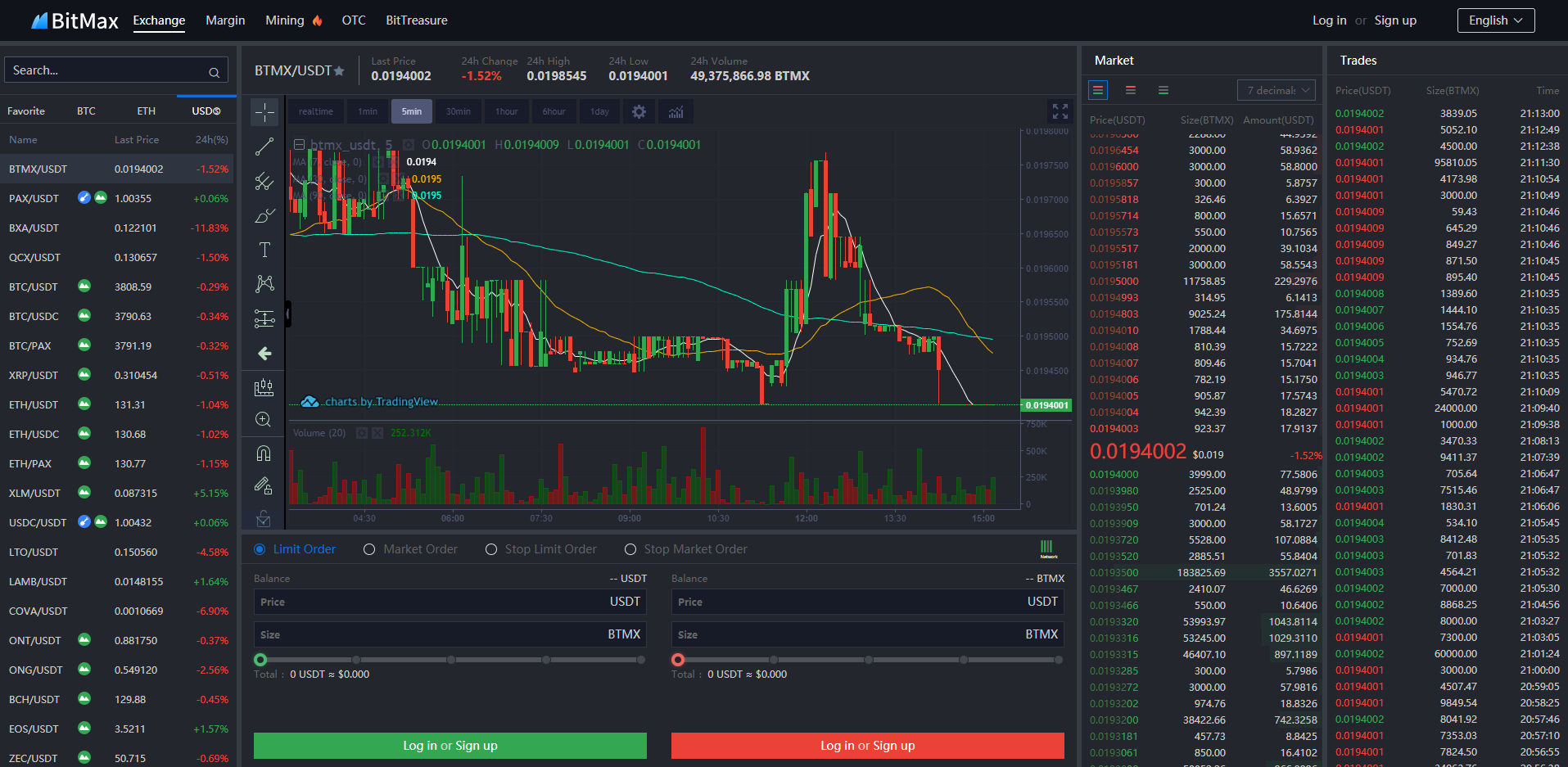Select the crosshair cursor tool
The height and width of the screenshot is (767, 1568).
click(264, 112)
